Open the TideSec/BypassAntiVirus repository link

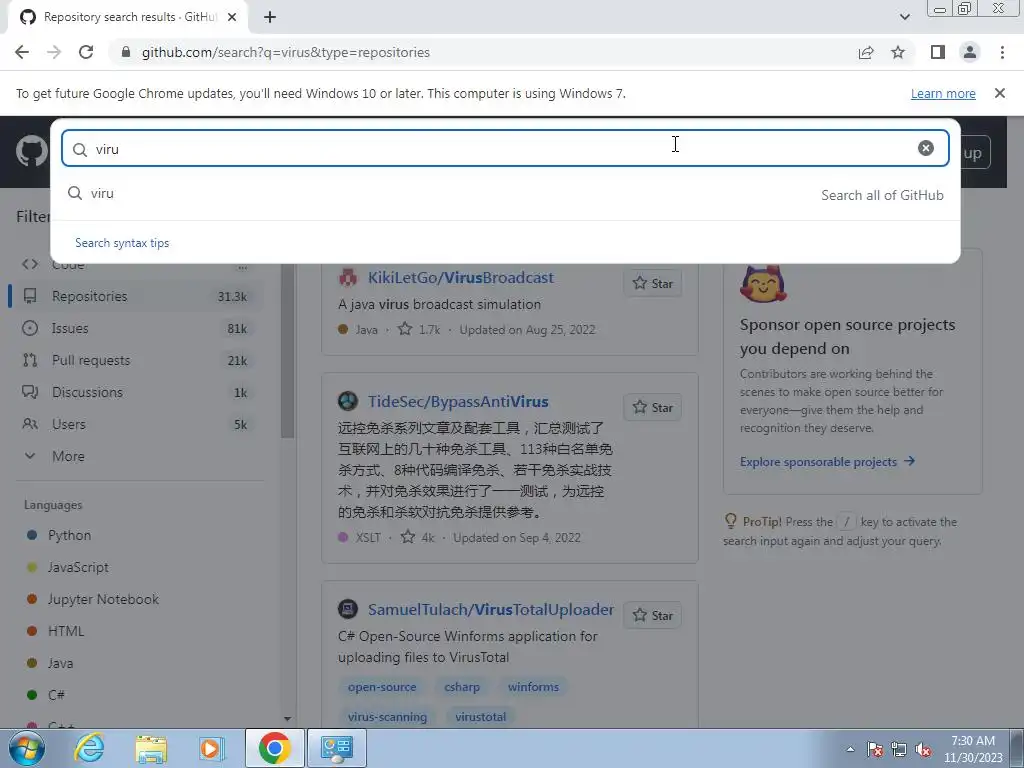click(458, 401)
